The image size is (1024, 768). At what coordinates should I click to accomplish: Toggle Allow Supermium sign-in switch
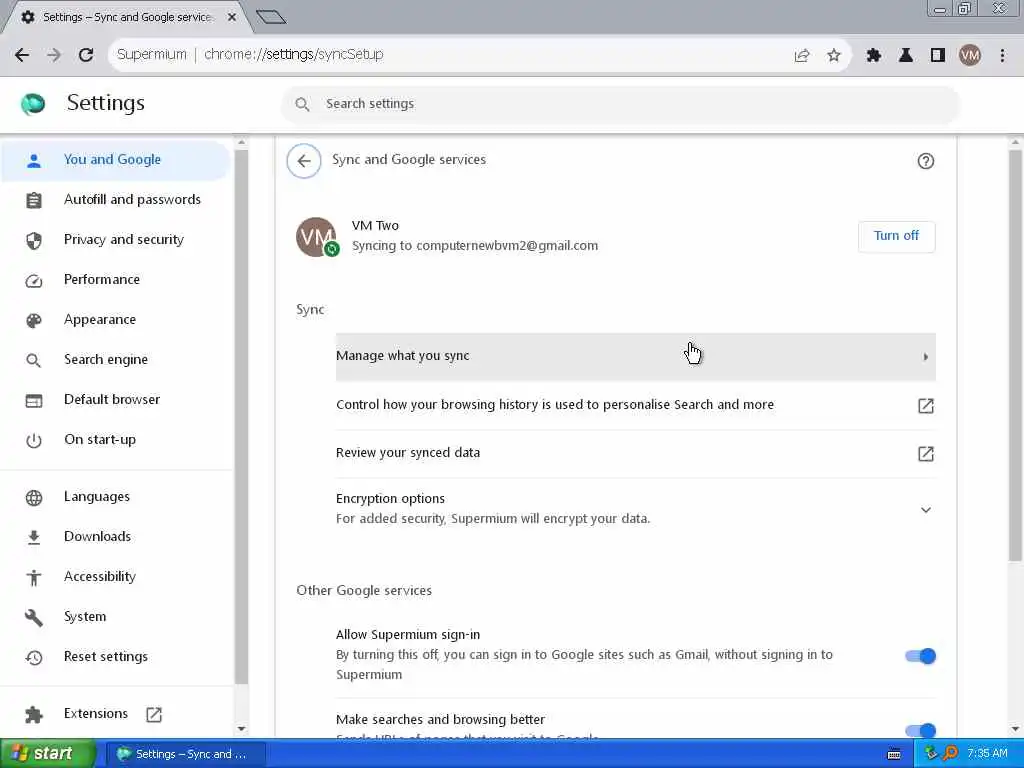pyautogui.click(x=920, y=656)
